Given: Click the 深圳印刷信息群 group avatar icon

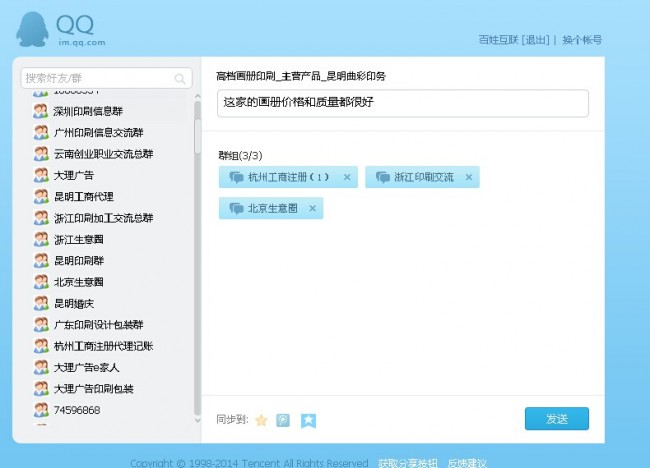Looking at the screenshot, I should pyautogui.click(x=41, y=111).
